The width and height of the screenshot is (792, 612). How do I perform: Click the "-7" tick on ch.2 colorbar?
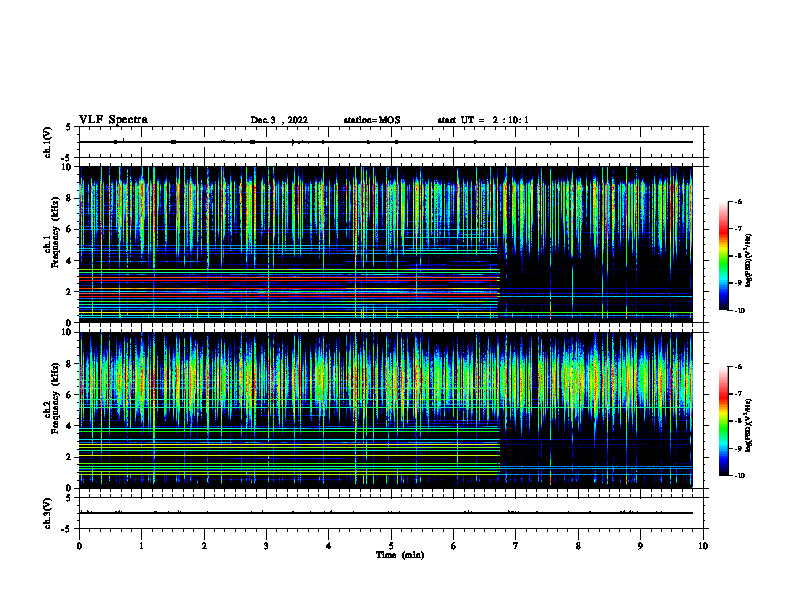point(739,394)
